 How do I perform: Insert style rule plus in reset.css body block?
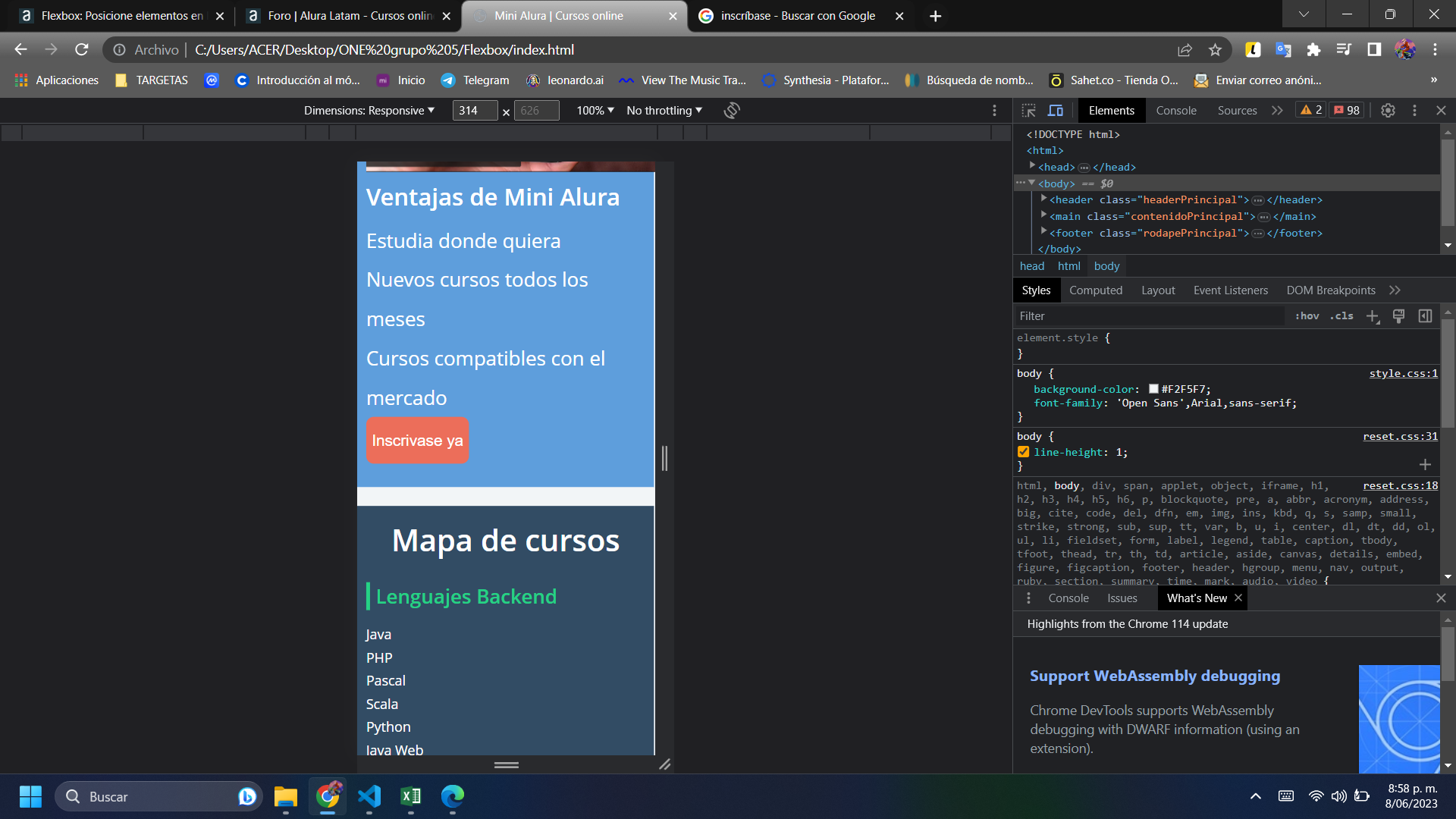(1425, 464)
